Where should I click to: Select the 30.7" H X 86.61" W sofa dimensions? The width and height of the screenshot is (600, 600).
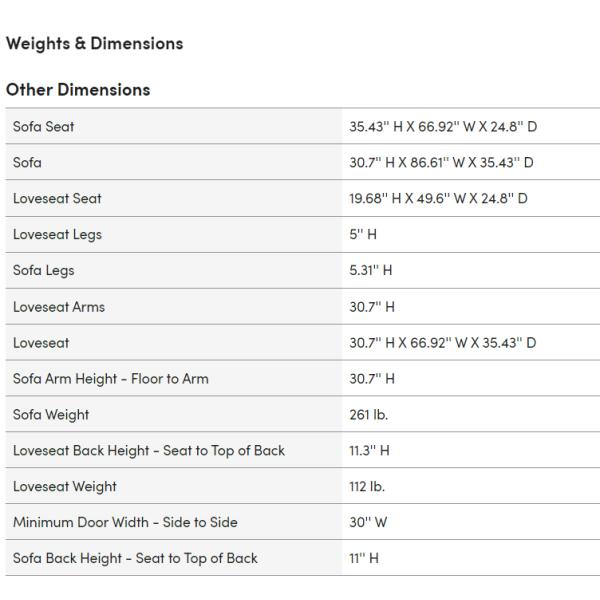pyautogui.click(x=441, y=163)
